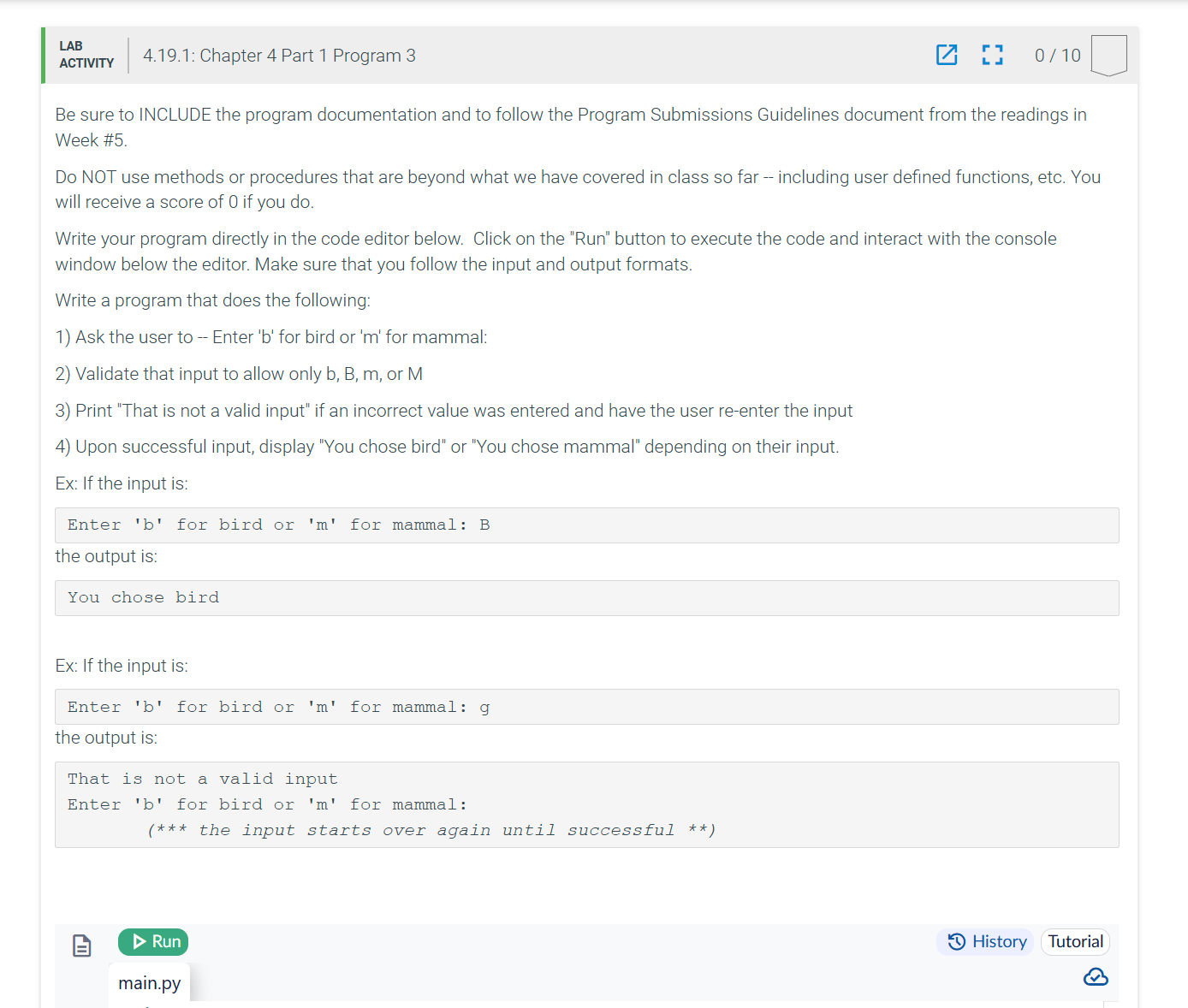Screen dimensions: 1188x1008
Task: Click the 0 / 10 score indicator
Action: [x=1057, y=55]
